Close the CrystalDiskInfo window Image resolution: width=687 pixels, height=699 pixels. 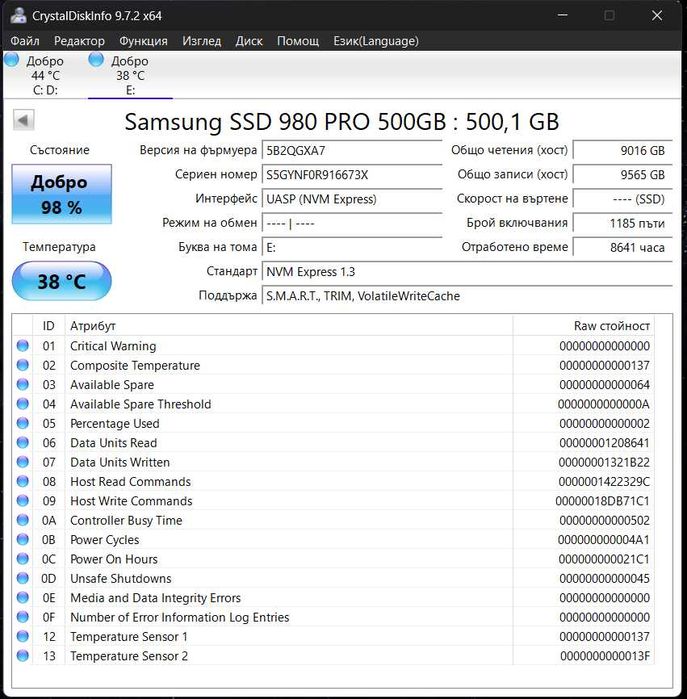(657, 15)
